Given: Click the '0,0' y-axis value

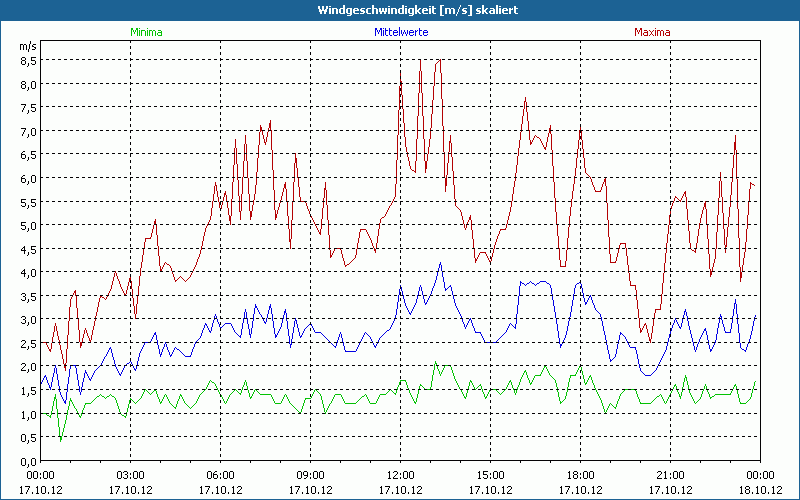Looking at the screenshot, I should click(x=29, y=462).
